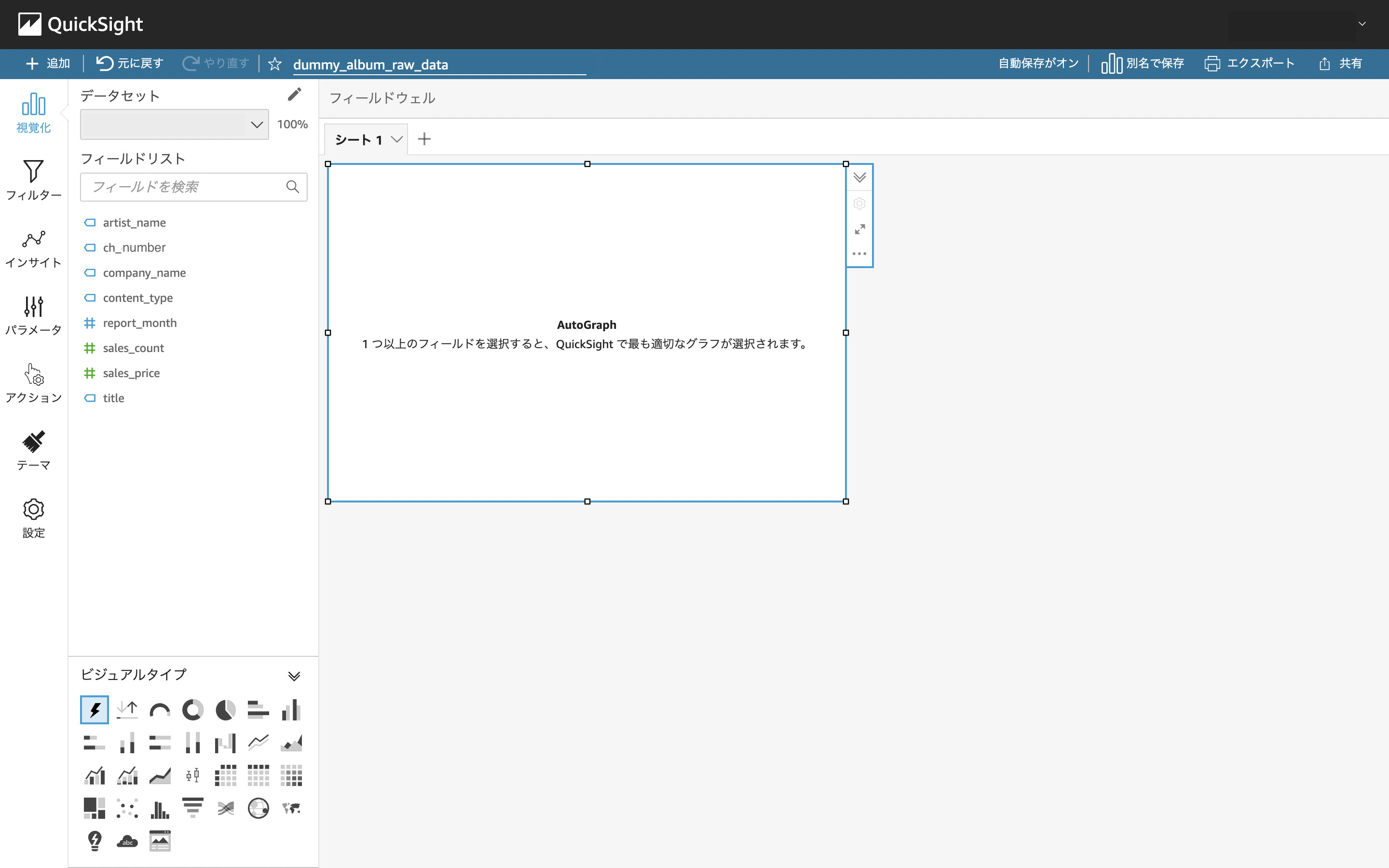The image size is (1389, 868).
Task: Select the treemap visual type
Action: pos(94,808)
